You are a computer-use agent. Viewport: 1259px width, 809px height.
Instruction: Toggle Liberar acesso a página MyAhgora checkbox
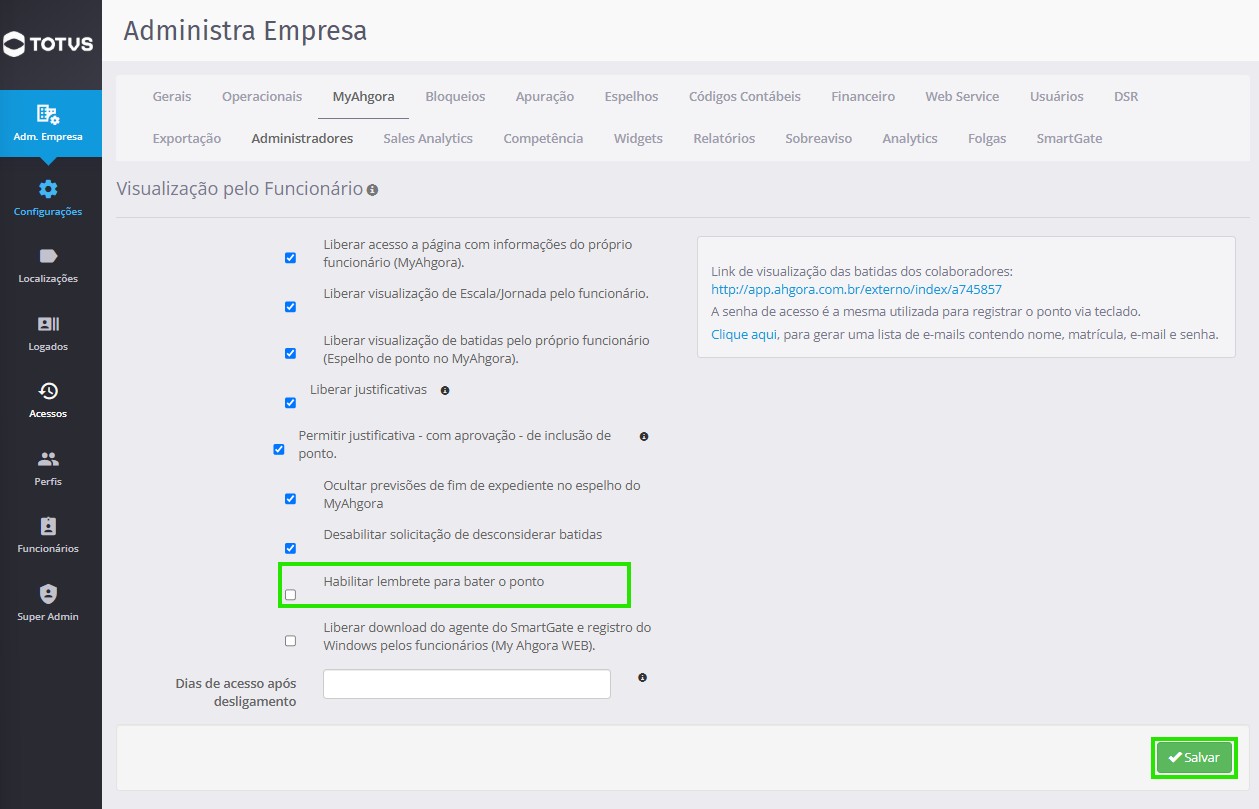290,258
